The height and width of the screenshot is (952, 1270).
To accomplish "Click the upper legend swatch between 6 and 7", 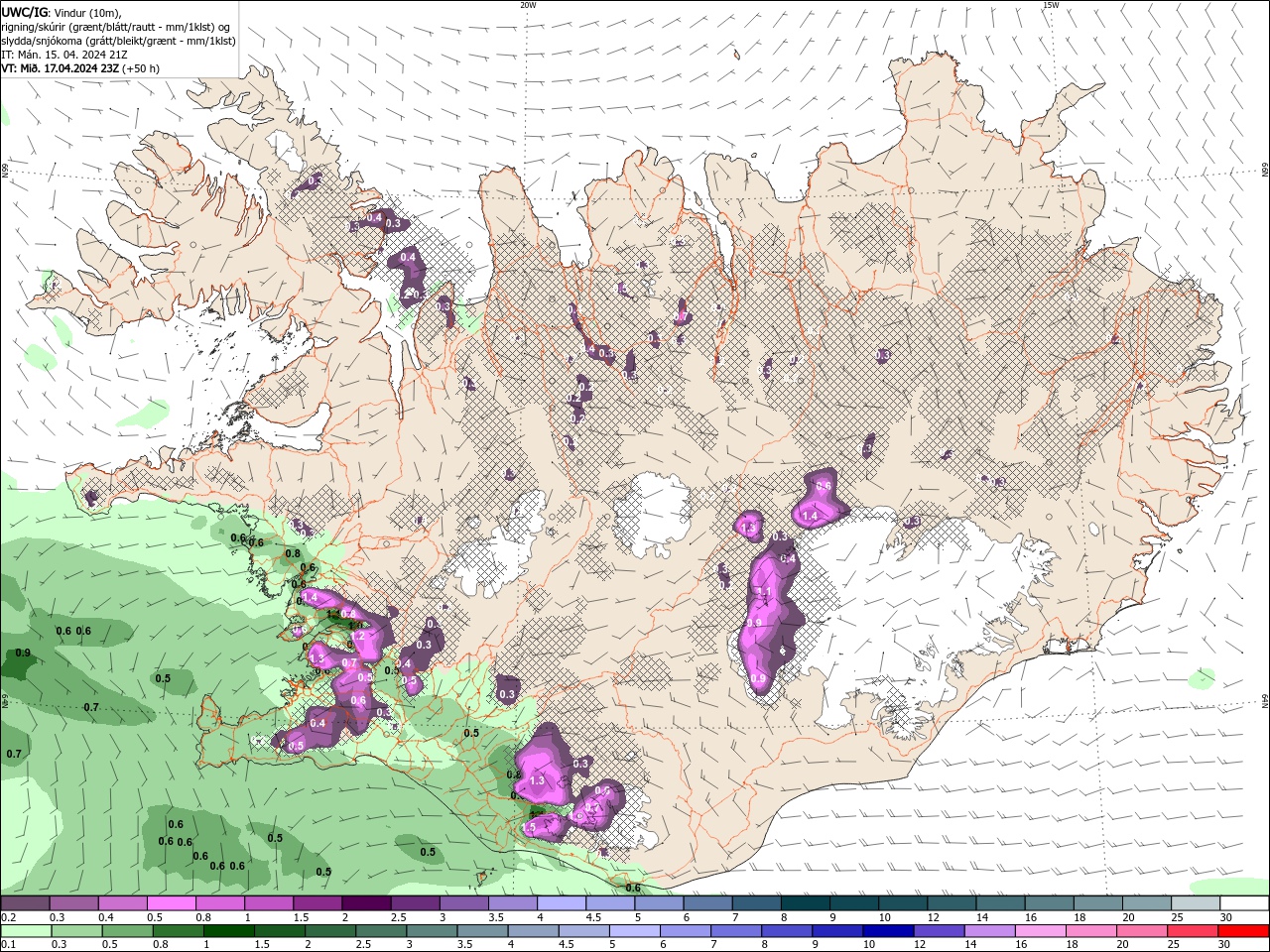I will [x=706, y=903].
